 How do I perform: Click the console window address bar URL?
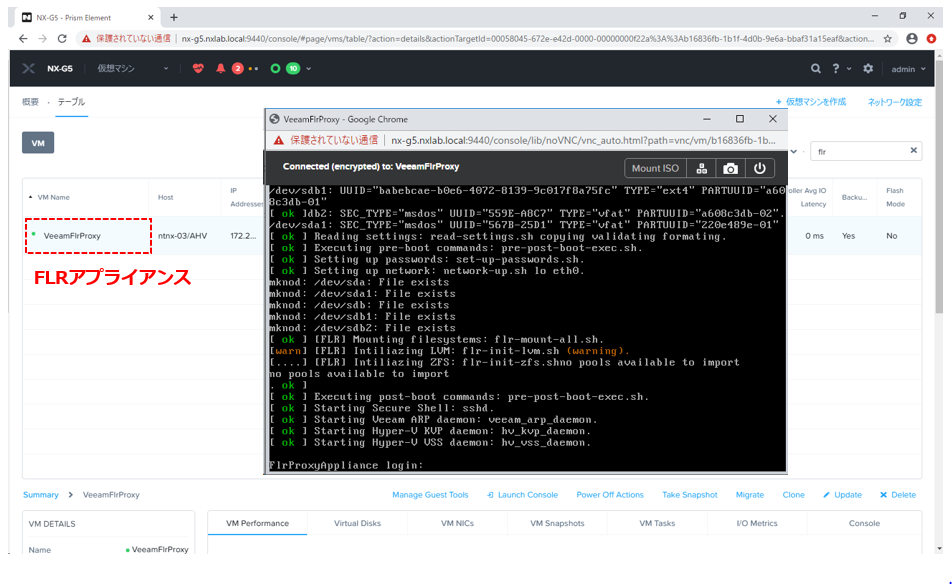tap(583, 140)
